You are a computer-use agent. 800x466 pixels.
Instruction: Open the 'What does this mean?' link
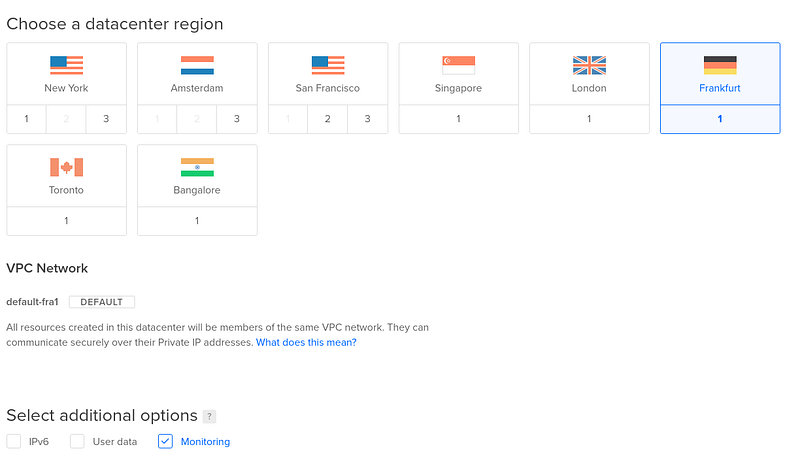tap(306, 342)
